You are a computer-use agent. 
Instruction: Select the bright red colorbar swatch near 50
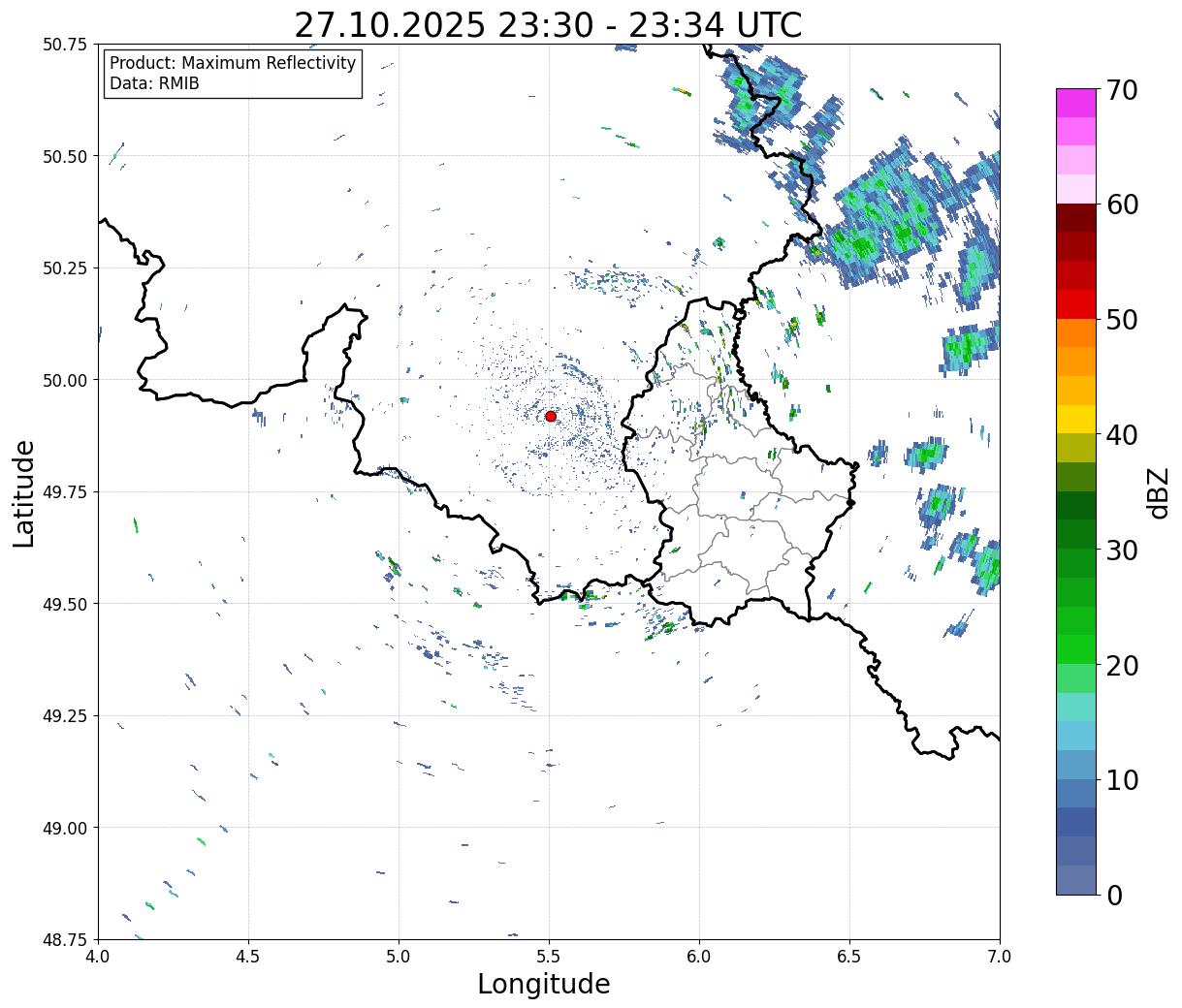tap(1076, 303)
